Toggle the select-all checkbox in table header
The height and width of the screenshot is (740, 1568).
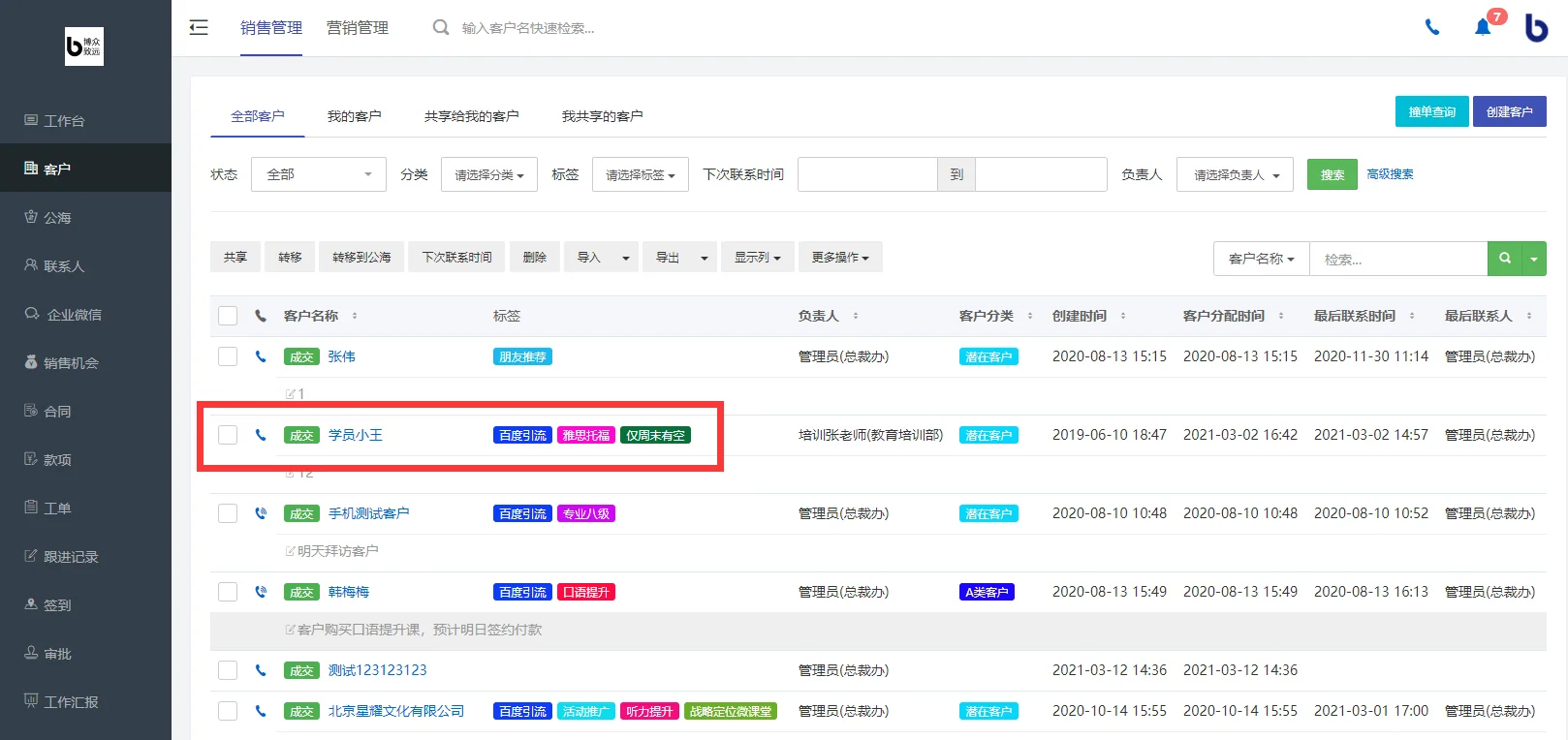point(228,316)
